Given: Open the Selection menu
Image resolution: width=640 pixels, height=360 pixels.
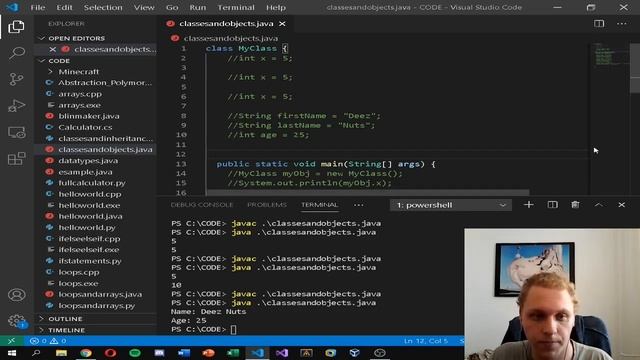Looking at the screenshot, I should [x=103, y=7].
